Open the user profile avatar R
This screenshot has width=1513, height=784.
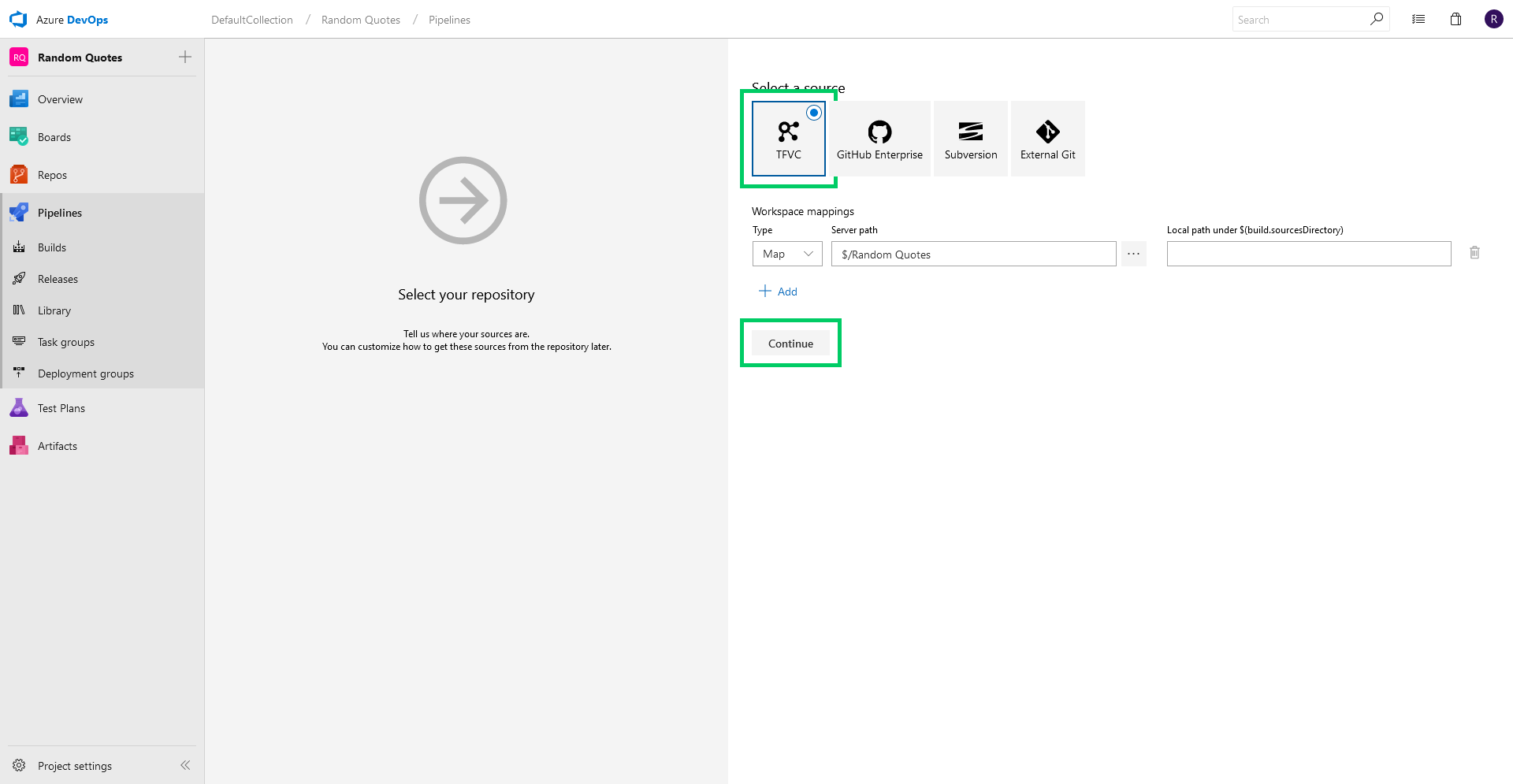point(1494,19)
